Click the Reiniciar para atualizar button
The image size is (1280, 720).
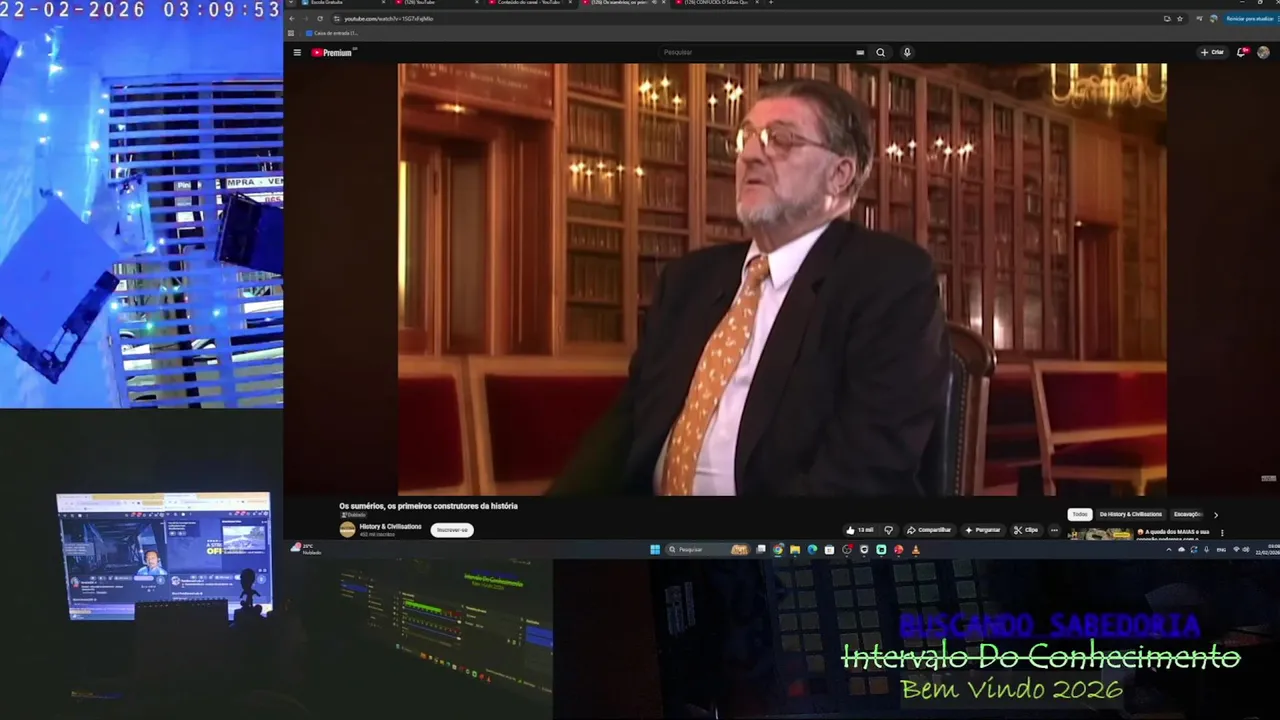coord(1251,18)
